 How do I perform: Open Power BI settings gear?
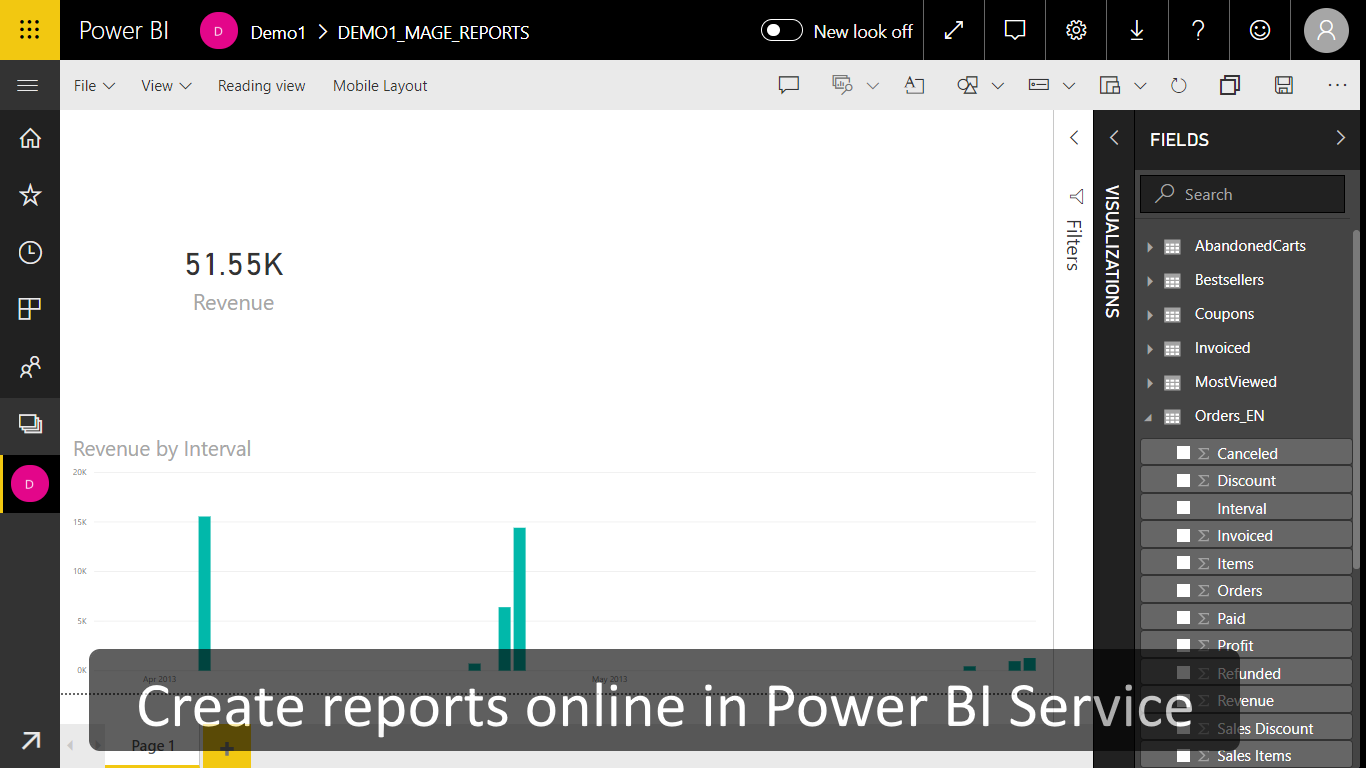(1076, 30)
